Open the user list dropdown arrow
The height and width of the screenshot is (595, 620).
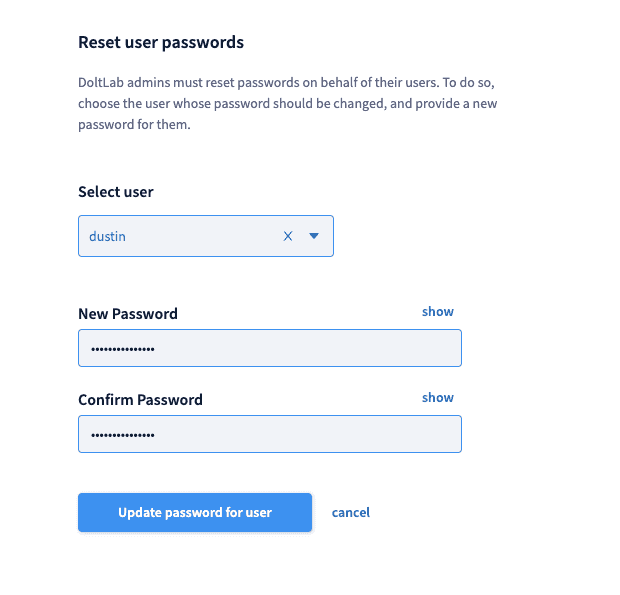(314, 236)
